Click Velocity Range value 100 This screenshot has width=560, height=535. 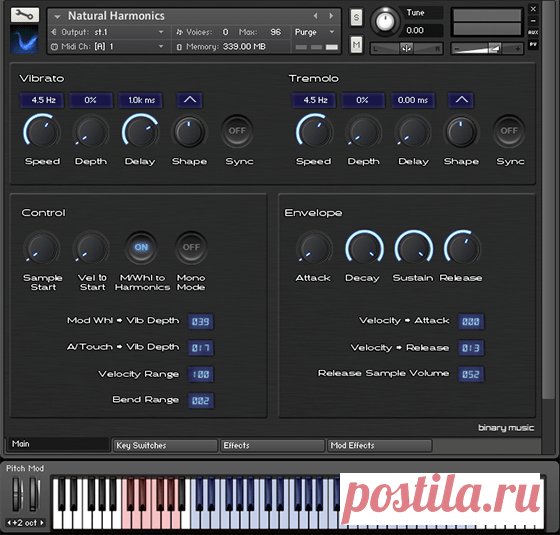[201, 374]
